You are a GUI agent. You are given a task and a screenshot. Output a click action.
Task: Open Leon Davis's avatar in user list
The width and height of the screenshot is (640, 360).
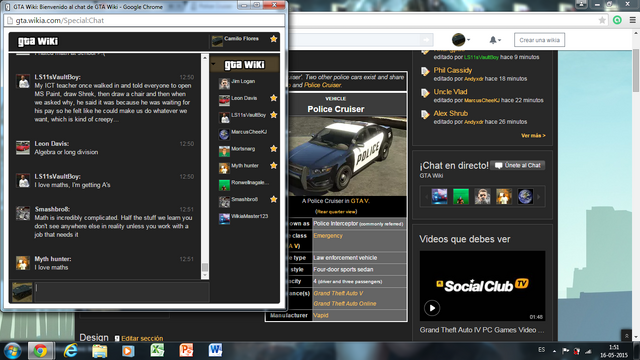click(224, 100)
